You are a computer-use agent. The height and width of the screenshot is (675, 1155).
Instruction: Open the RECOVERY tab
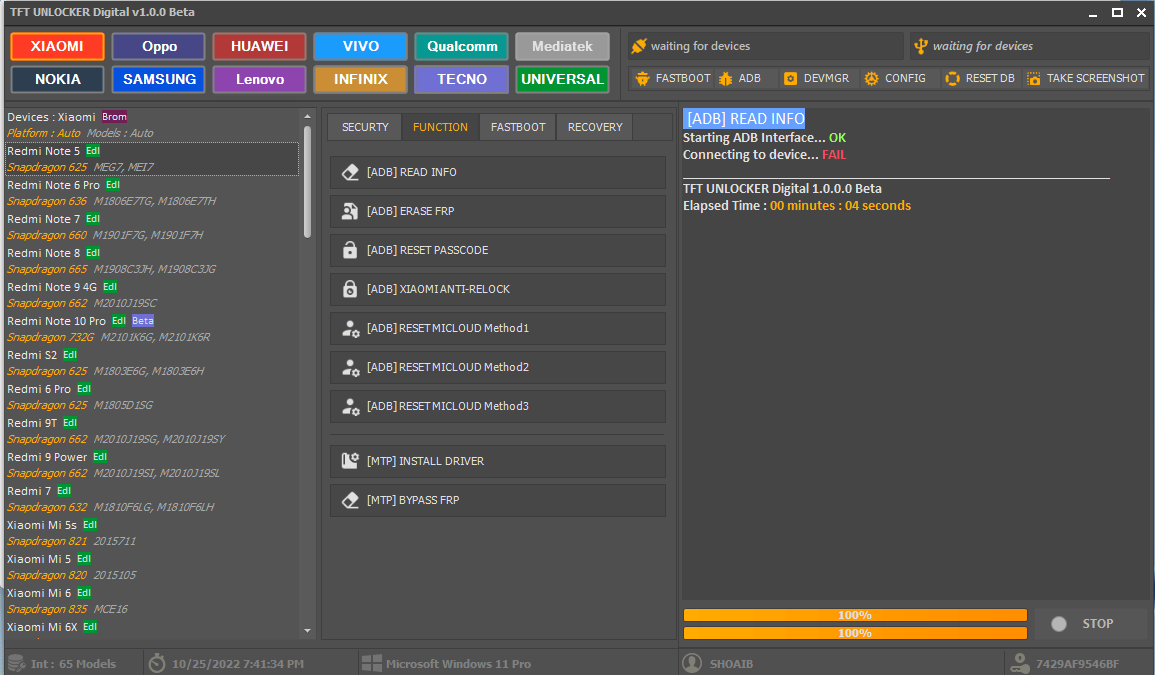coord(595,127)
